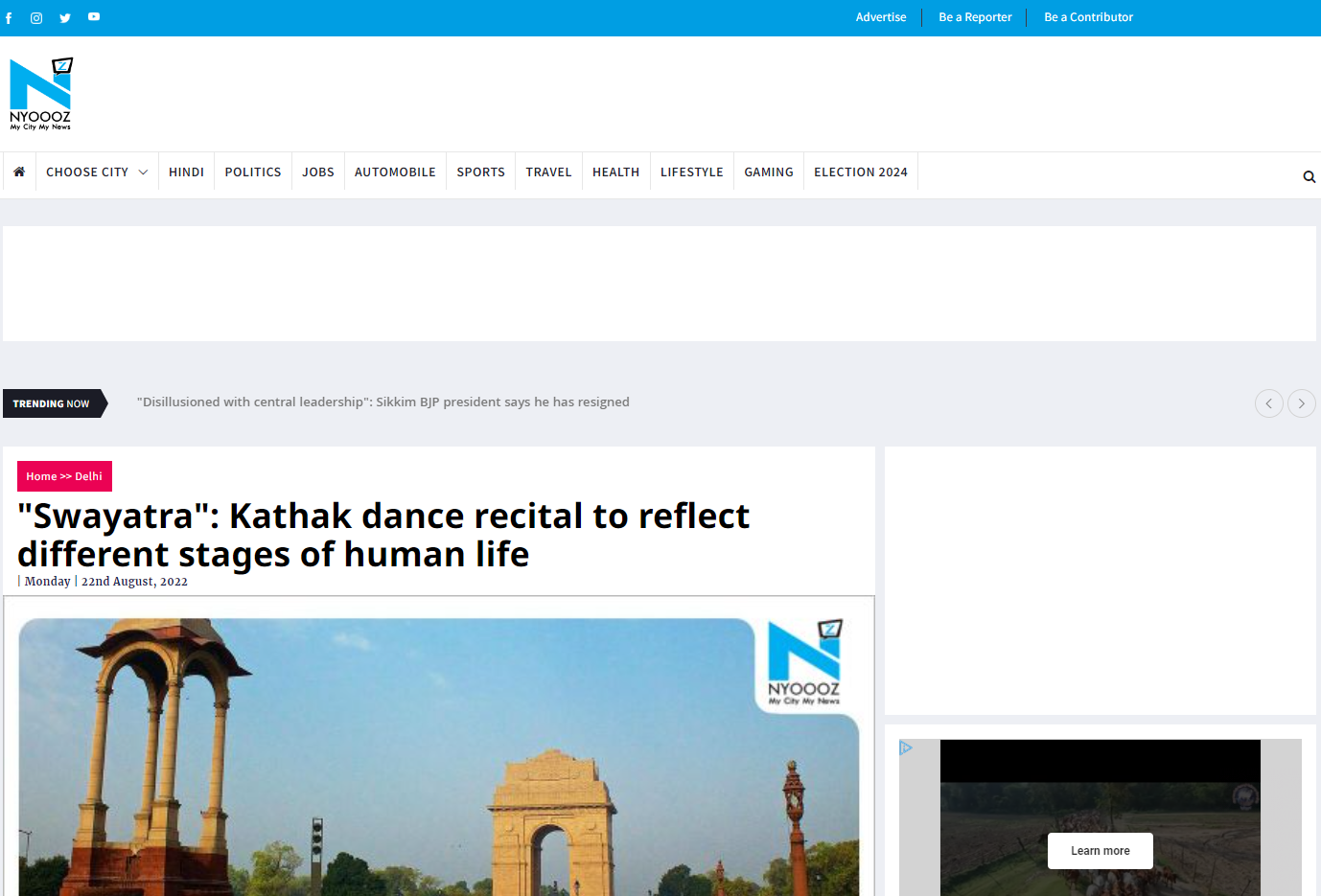Open the Election 2024 section
The width and height of the screenshot is (1321, 896).
click(x=860, y=172)
